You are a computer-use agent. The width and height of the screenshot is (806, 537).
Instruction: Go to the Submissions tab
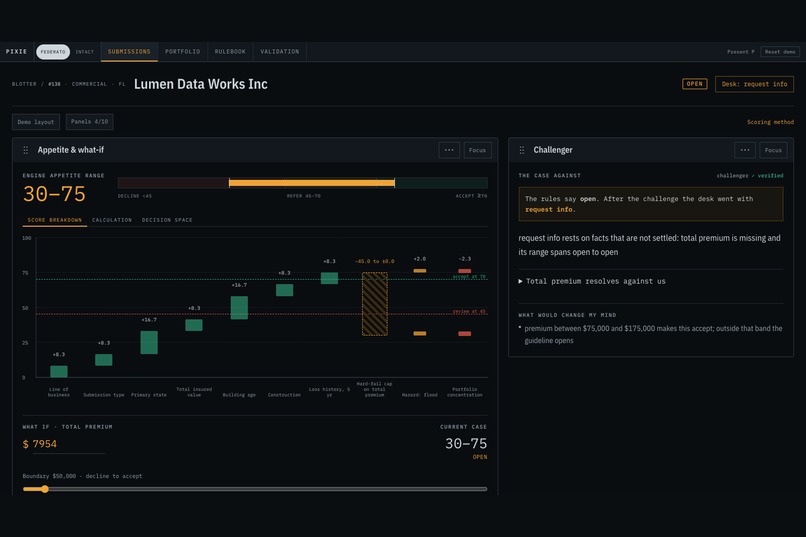[129, 52]
